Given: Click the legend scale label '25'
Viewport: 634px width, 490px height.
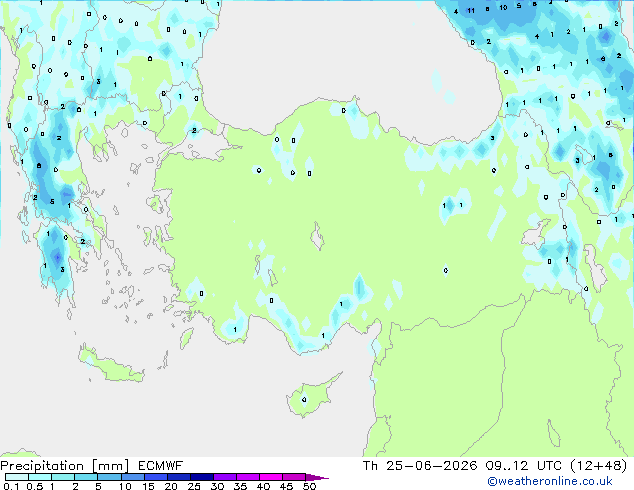Looking at the screenshot, I should tap(194, 486).
